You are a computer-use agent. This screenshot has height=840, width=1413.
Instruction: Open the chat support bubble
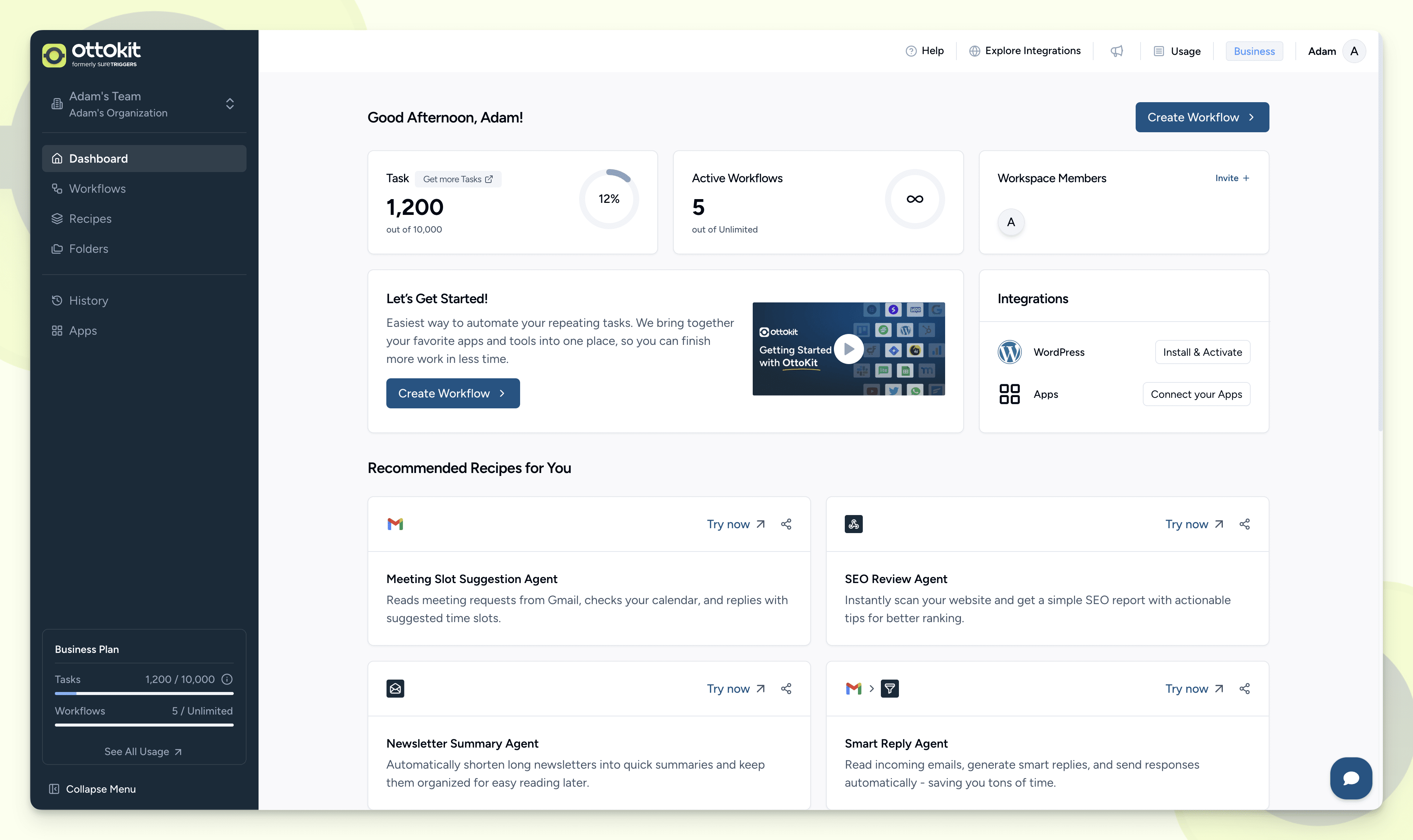(x=1351, y=778)
